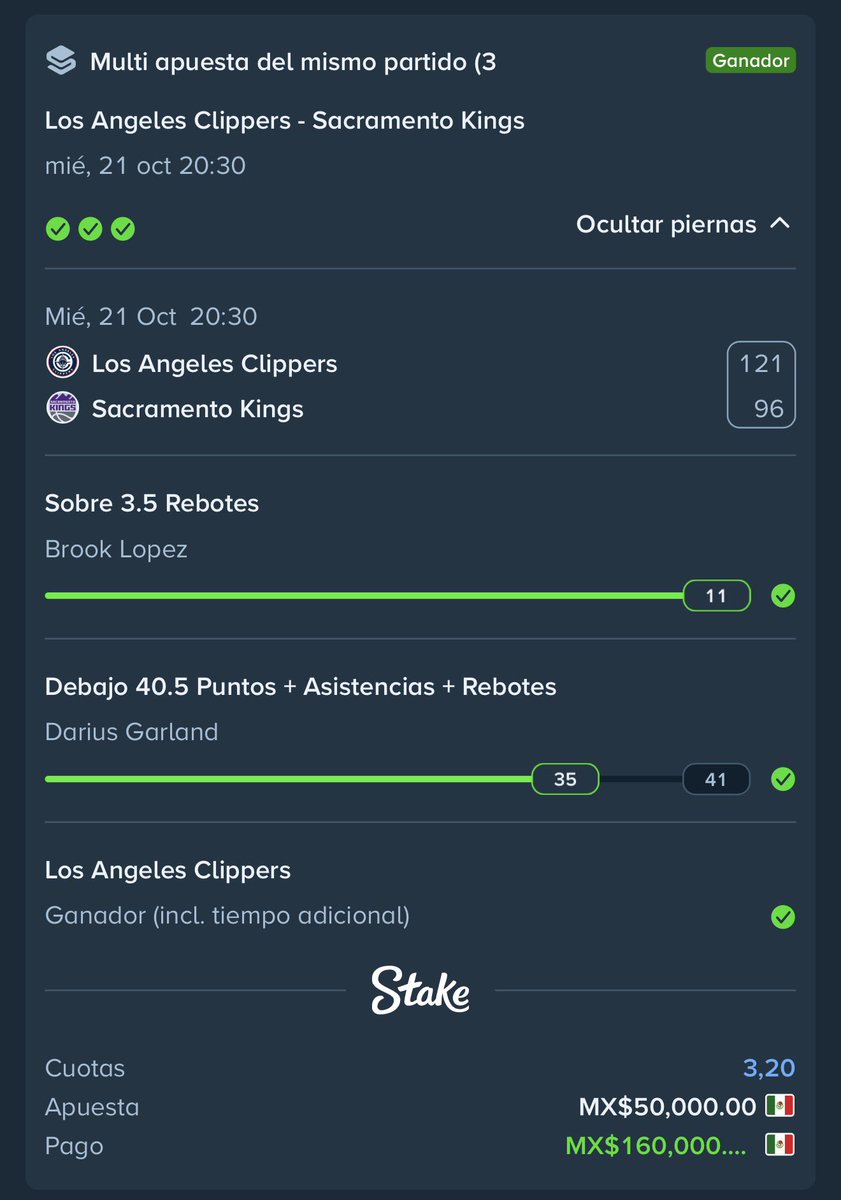Click the multi-bet layers icon
Image resolution: width=841 pixels, height=1200 pixels.
pyautogui.click(x=61, y=61)
